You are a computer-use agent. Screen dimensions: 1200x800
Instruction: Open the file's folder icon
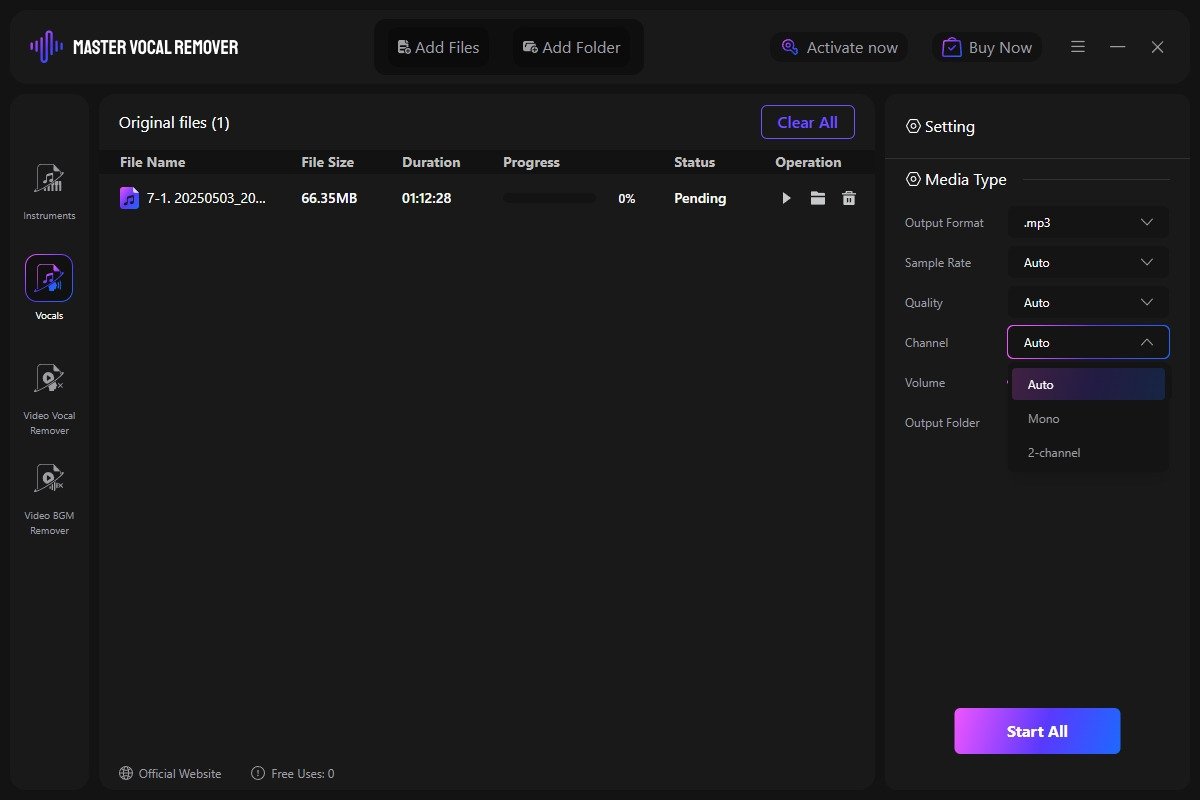818,199
